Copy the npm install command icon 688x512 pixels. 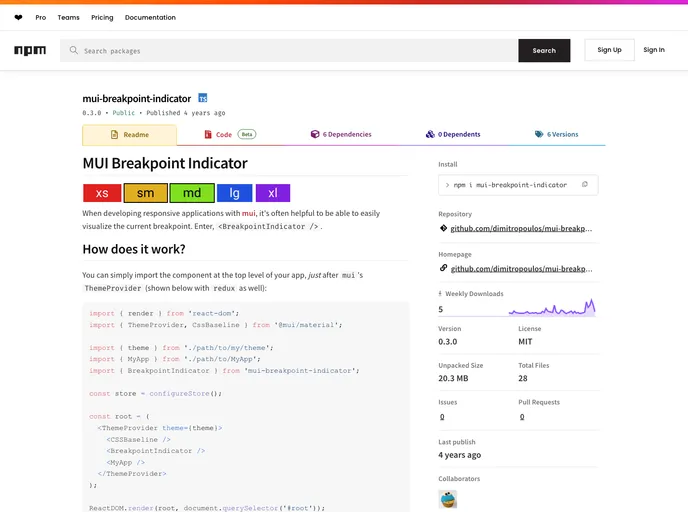click(584, 185)
